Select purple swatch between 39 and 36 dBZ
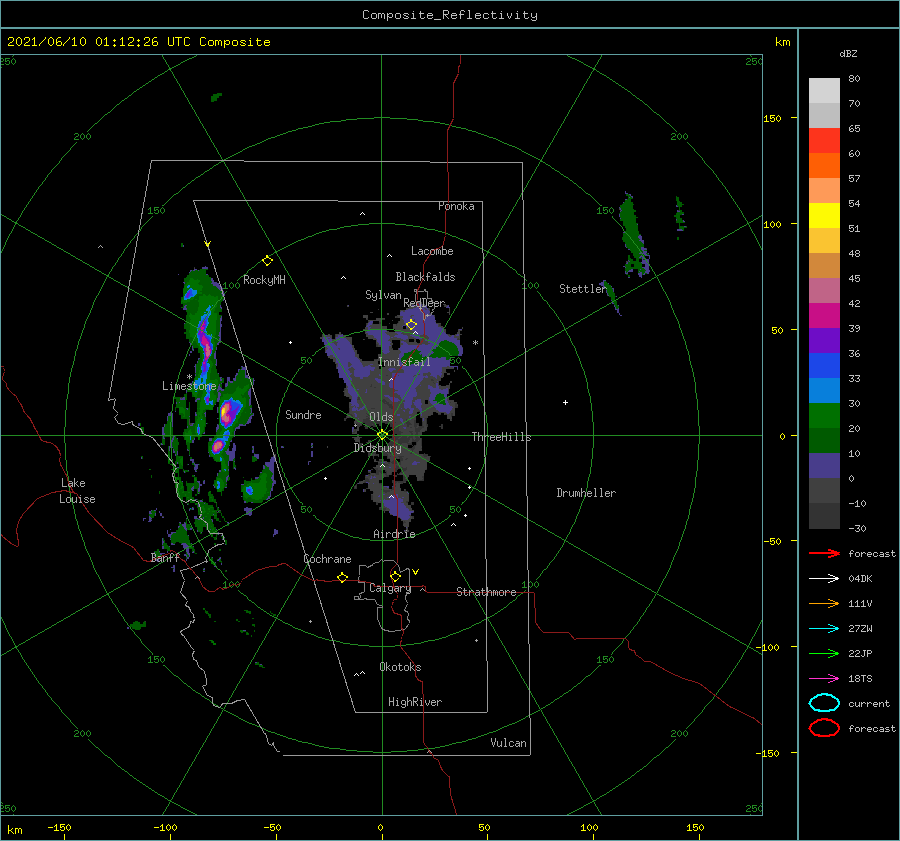This screenshot has width=900, height=841. (824, 340)
